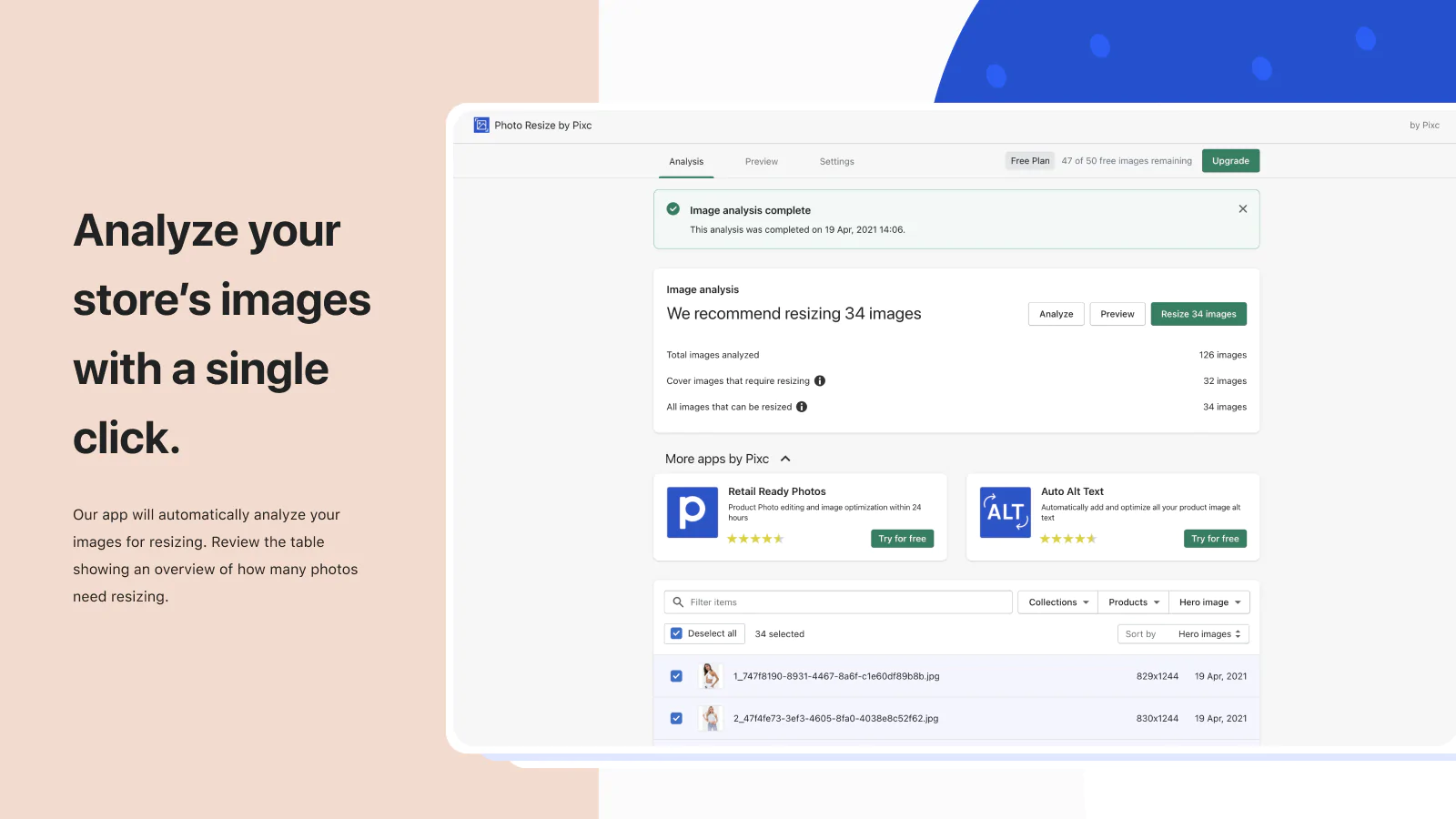Click the 126 images total value

(x=1223, y=355)
